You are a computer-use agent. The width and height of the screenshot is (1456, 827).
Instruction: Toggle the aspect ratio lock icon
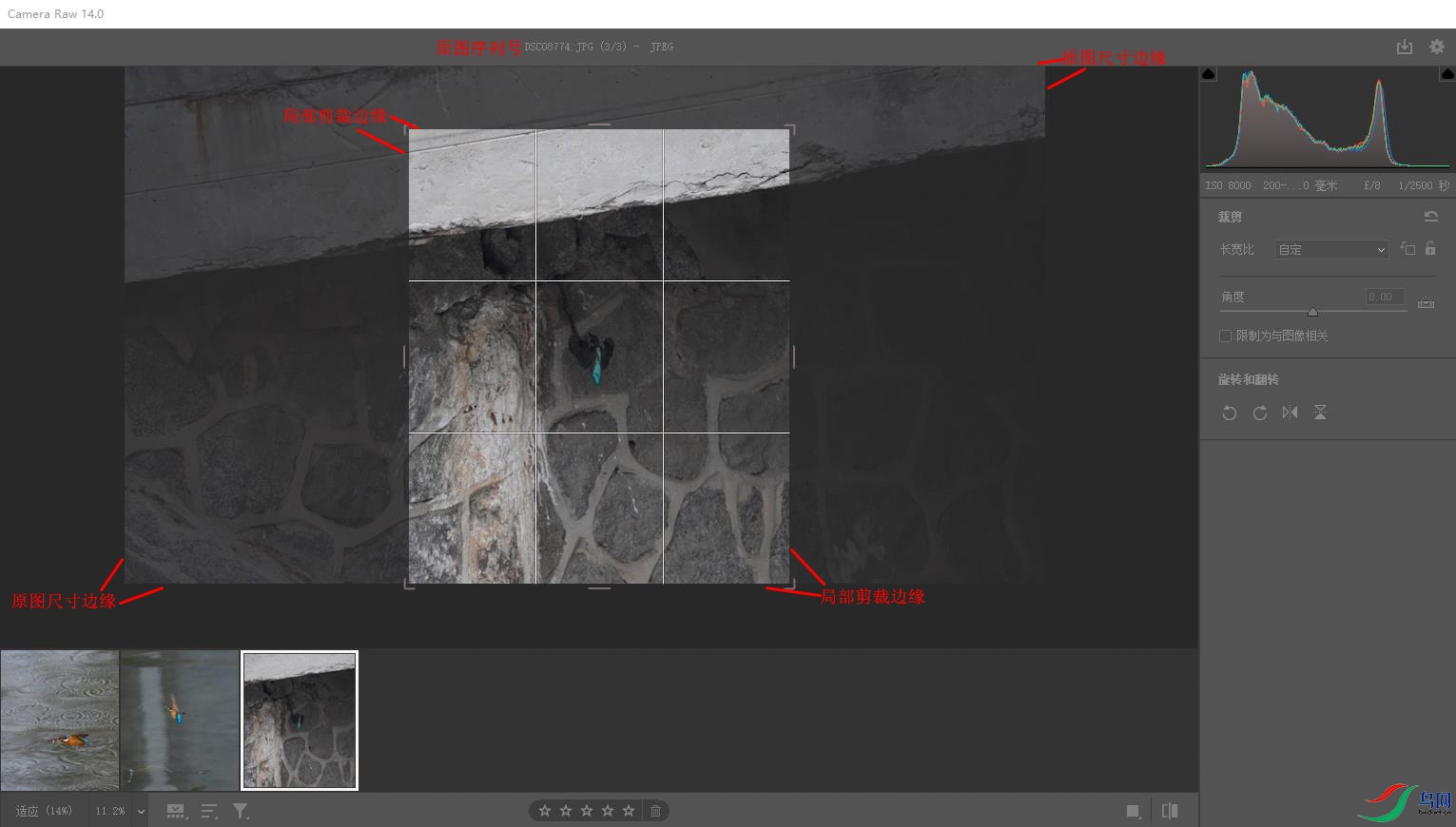click(1430, 249)
